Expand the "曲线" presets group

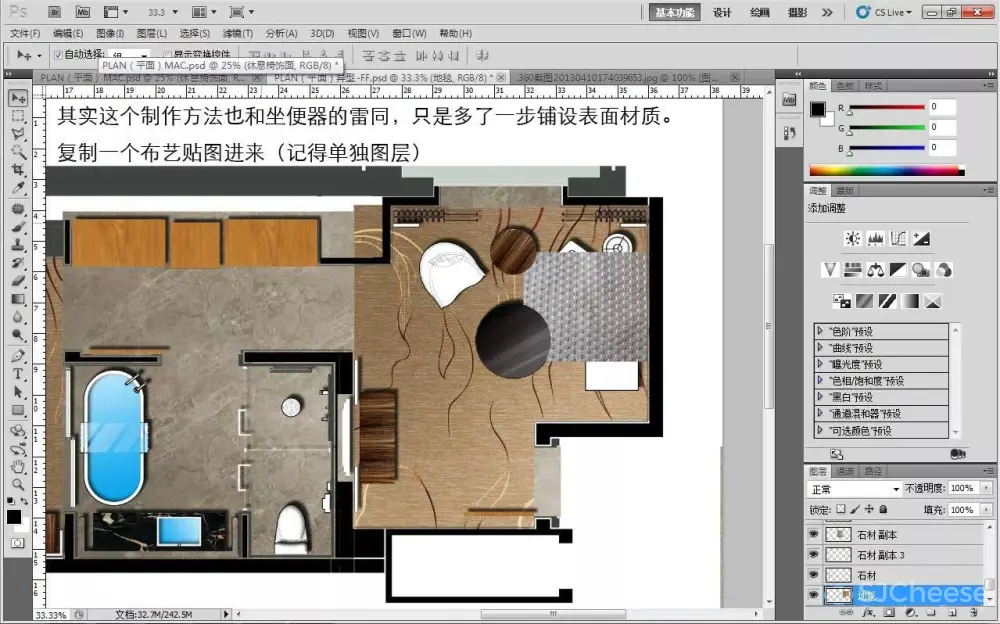click(821, 347)
